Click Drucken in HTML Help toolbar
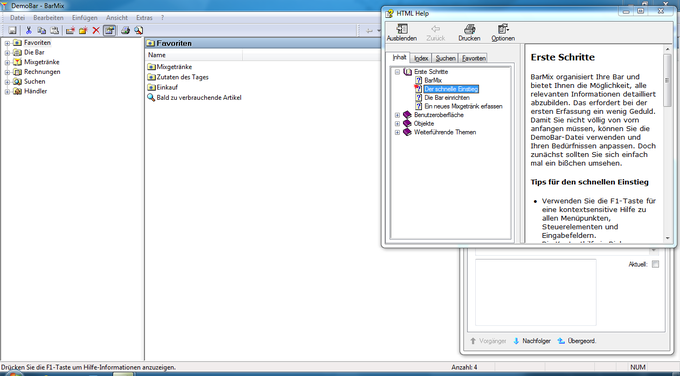Screen dimensions: 680x376 coord(469,33)
